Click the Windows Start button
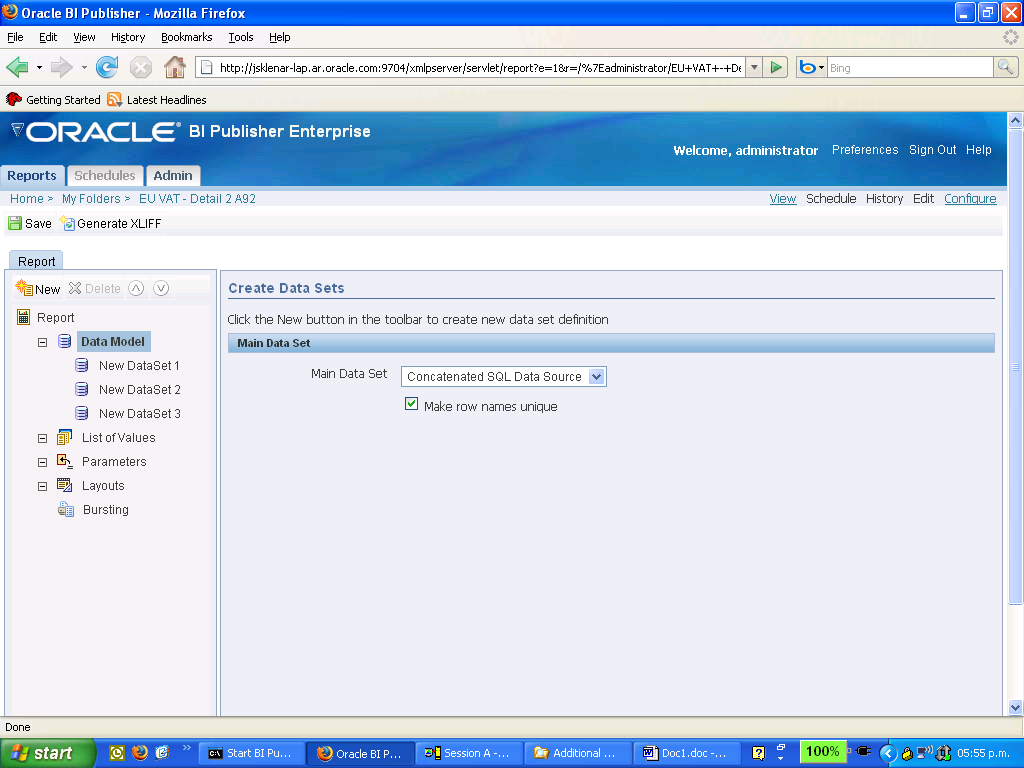 [47, 753]
